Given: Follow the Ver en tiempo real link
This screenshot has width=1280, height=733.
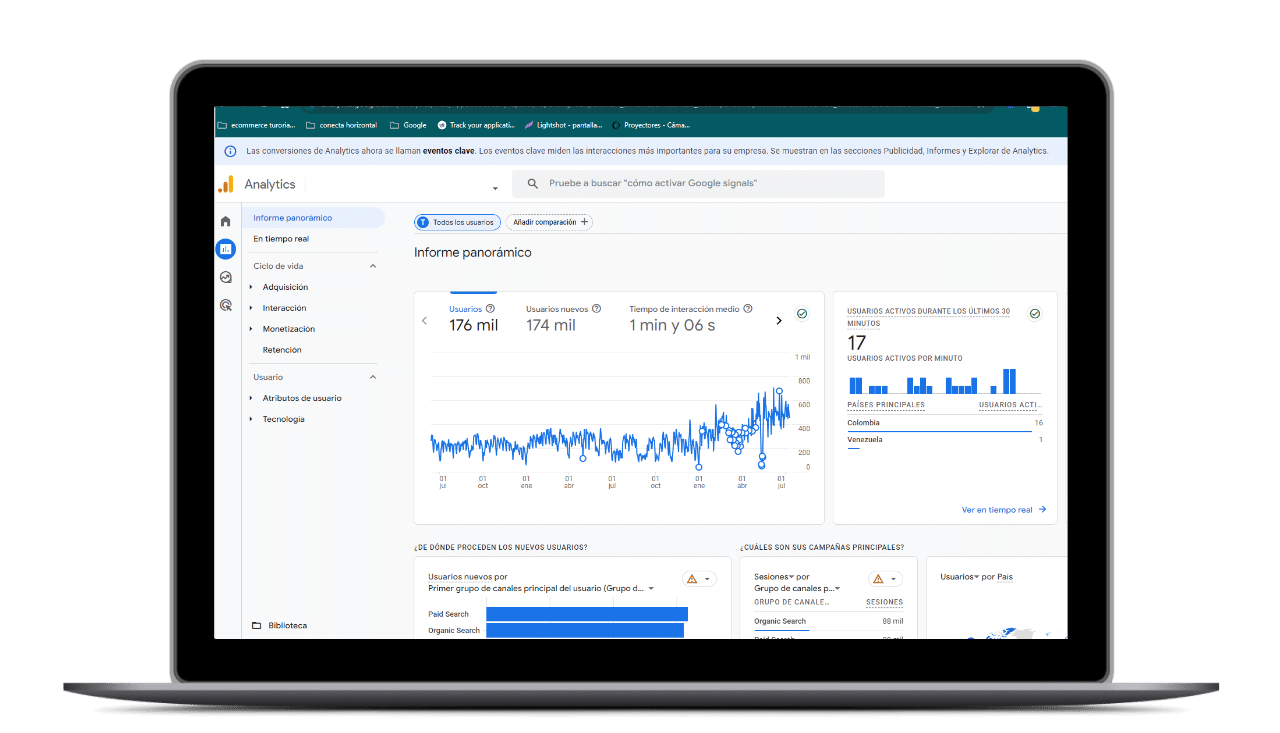Looking at the screenshot, I should point(1003,510).
